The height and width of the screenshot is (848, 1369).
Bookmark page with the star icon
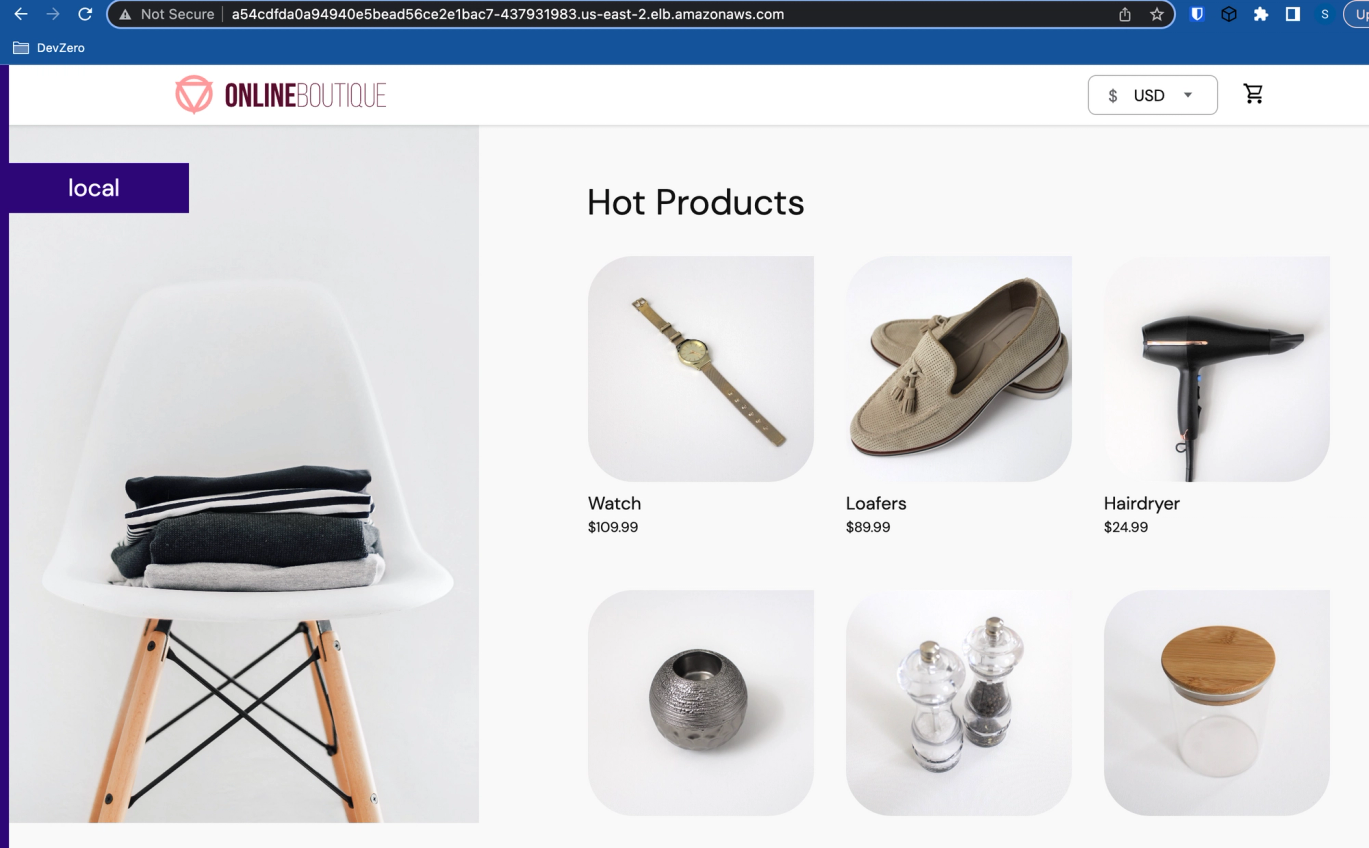click(x=1157, y=14)
